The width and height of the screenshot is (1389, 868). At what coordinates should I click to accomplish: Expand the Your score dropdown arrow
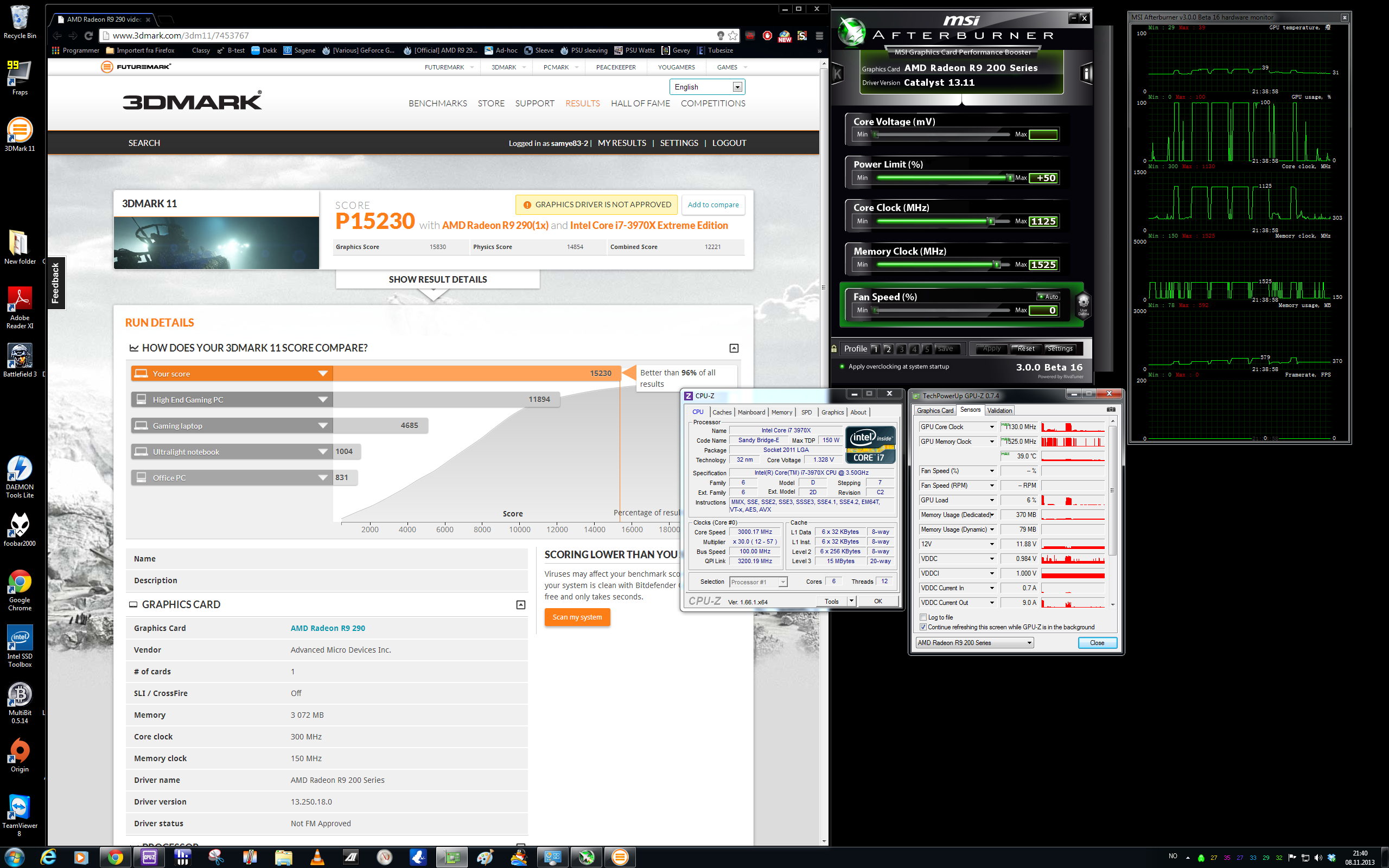(x=323, y=374)
